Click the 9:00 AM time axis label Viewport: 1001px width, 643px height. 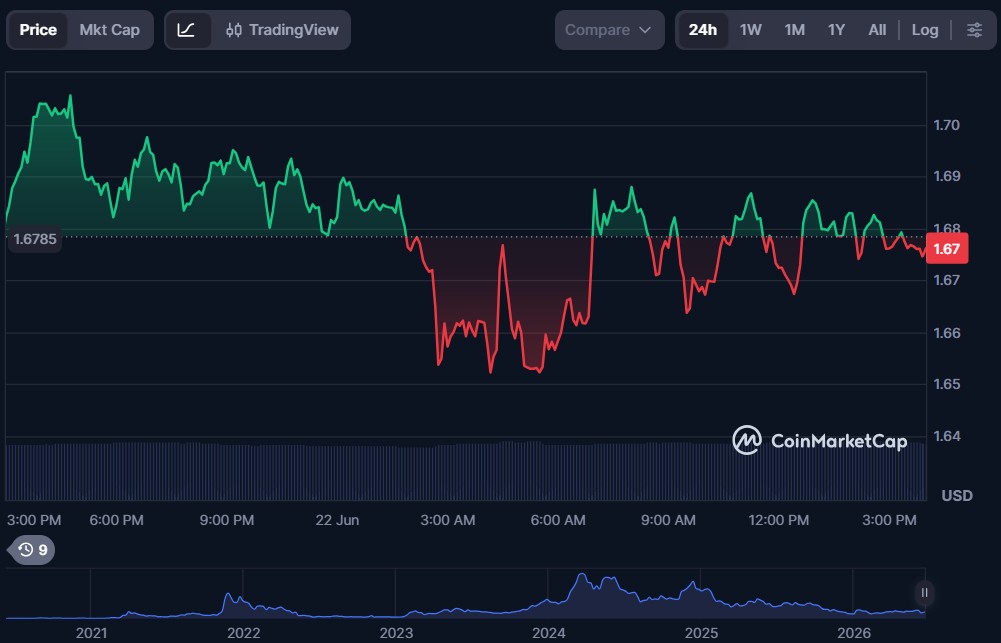(668, 520)
